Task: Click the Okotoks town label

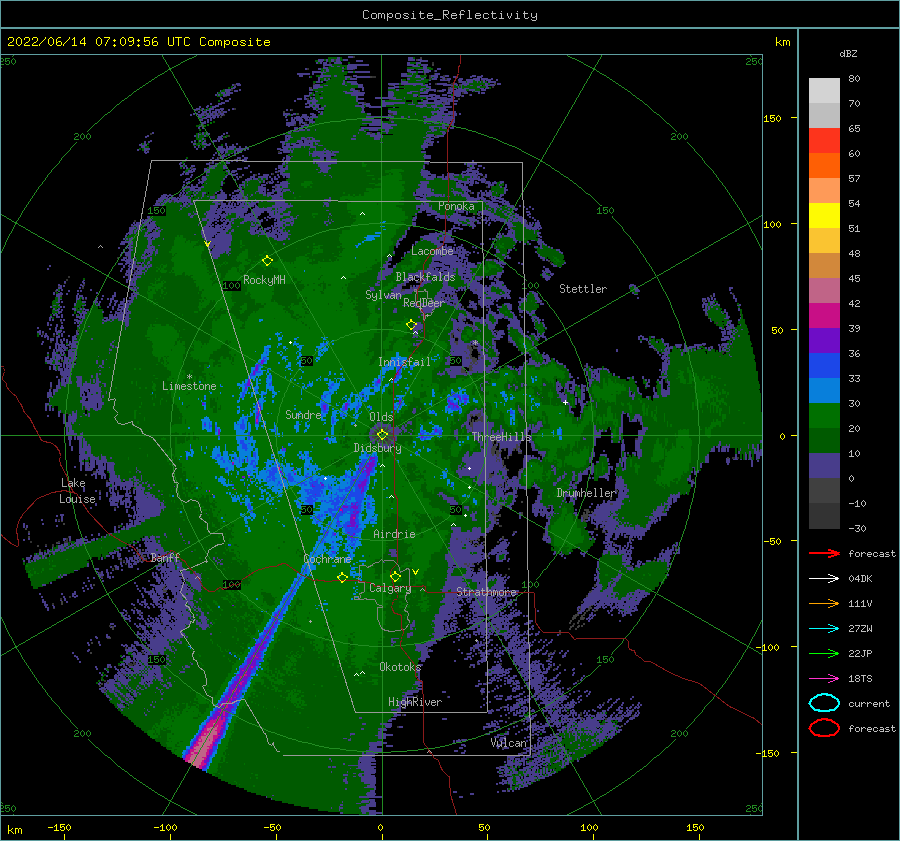Action: click(x=400, y=666)
